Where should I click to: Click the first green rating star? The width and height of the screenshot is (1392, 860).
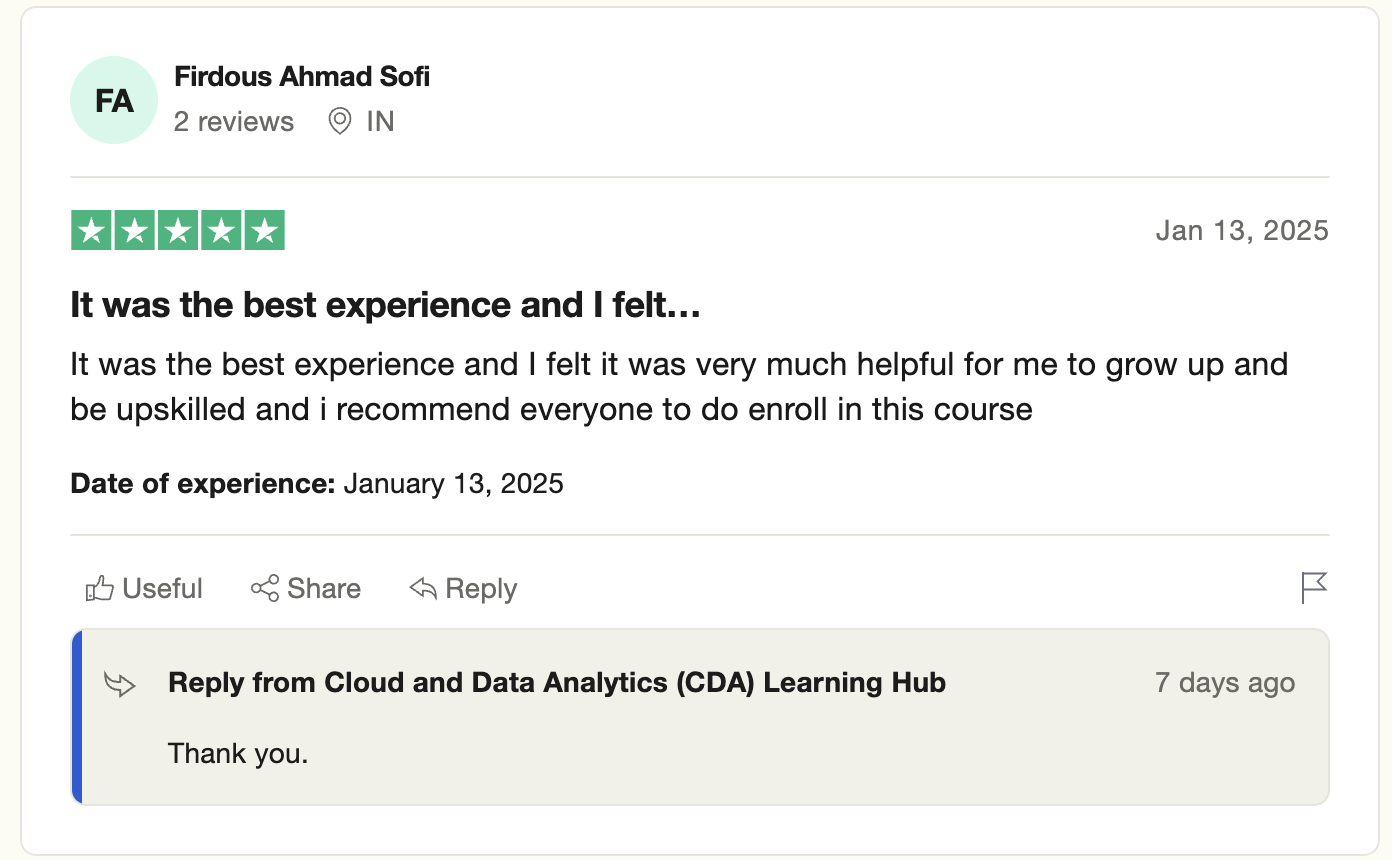[x=91, y=230]
